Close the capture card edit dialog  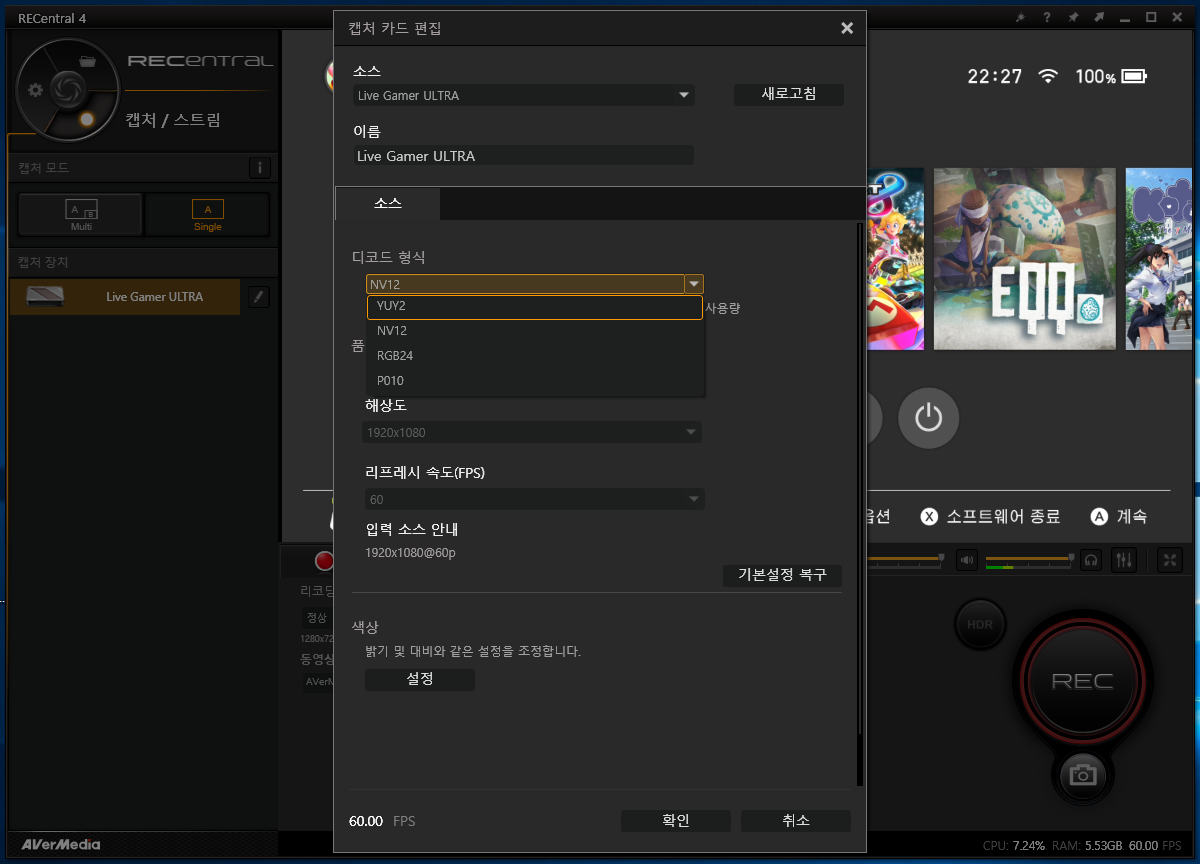pos(847,28)
